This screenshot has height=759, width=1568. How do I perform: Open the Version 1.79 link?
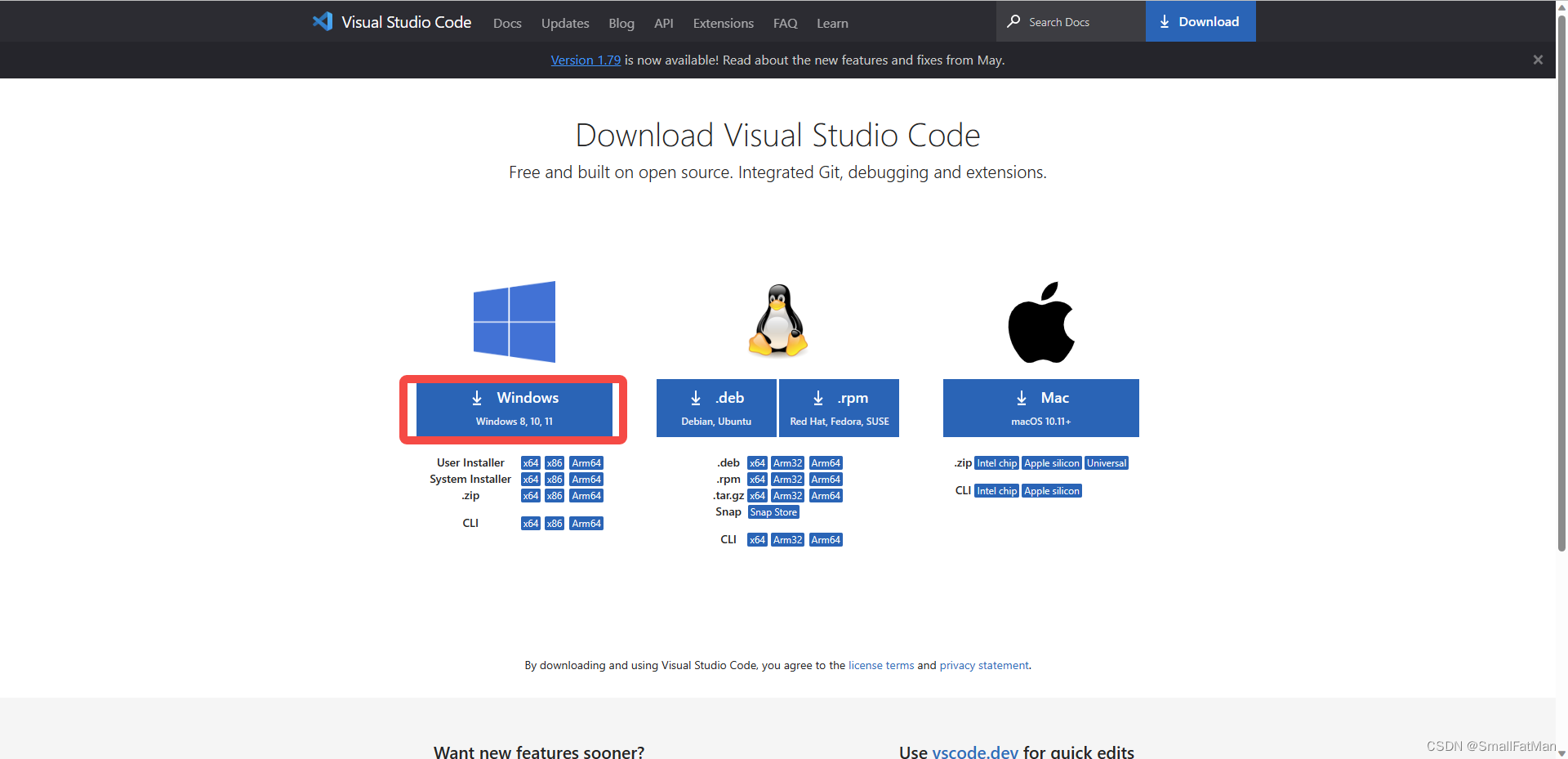(x=586, y=60)
